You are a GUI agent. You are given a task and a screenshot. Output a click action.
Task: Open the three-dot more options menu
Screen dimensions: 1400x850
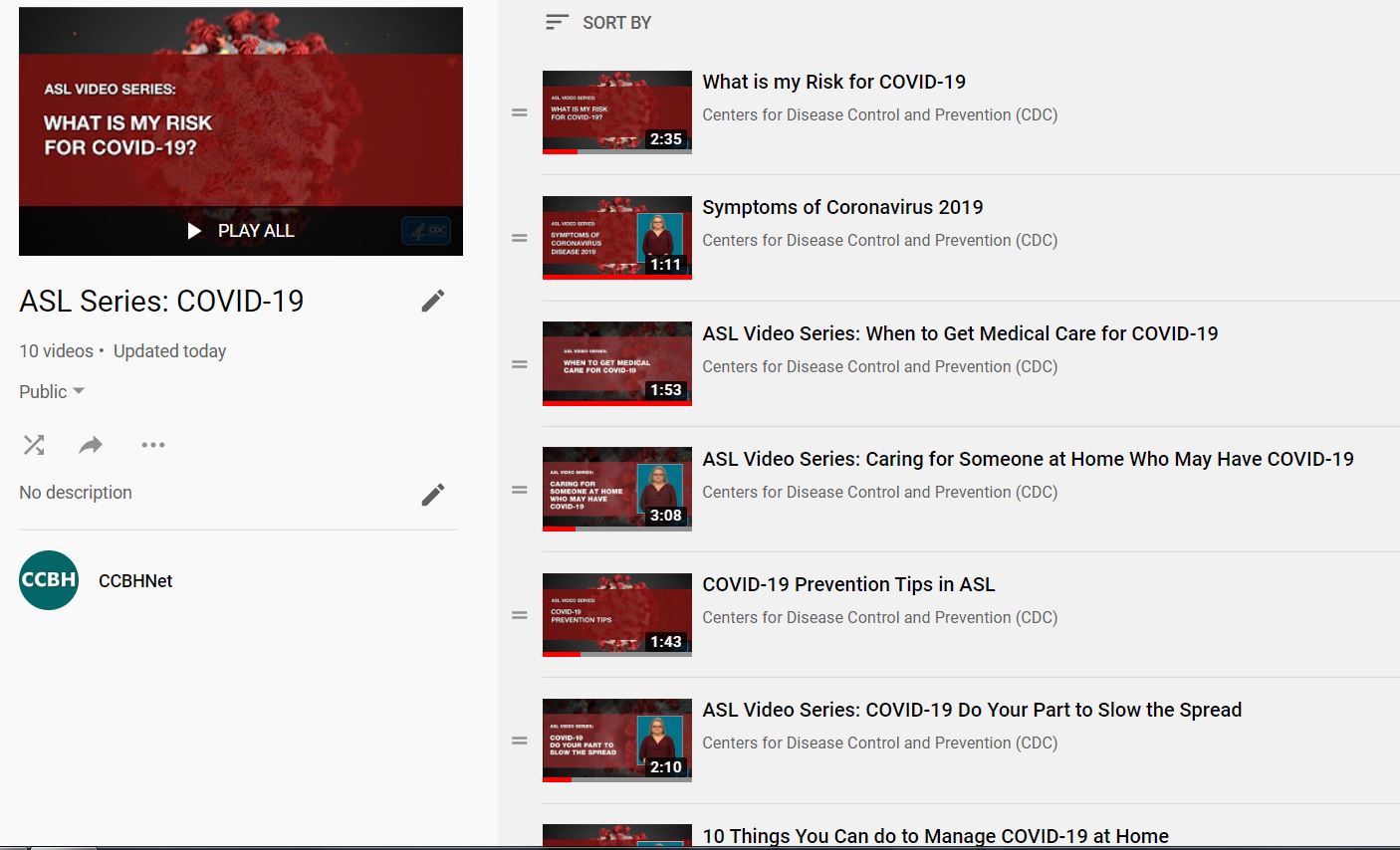[153, 445]
